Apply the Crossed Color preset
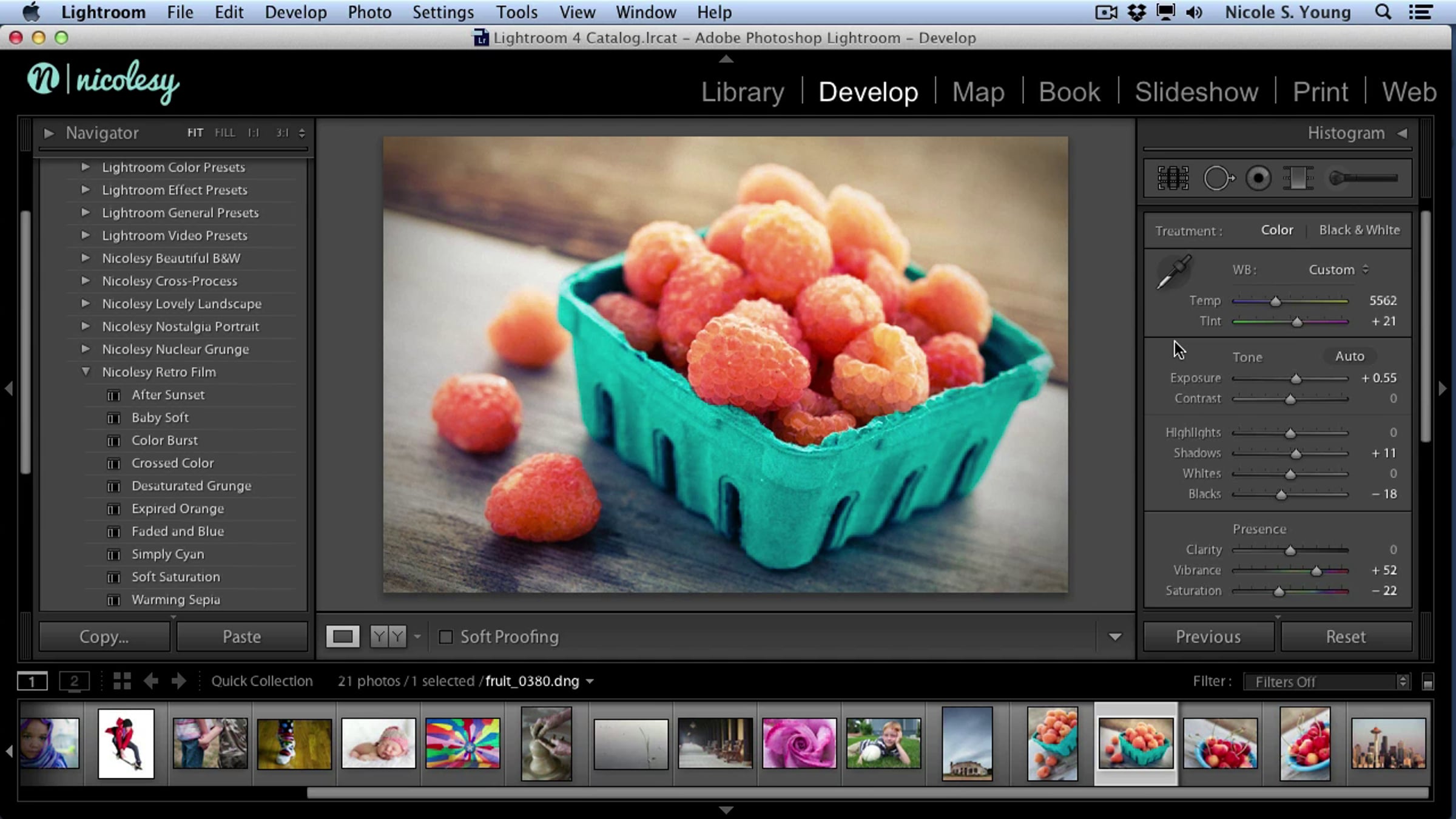1456x819 pixels. pyautogui.click(x=173, y=463)
